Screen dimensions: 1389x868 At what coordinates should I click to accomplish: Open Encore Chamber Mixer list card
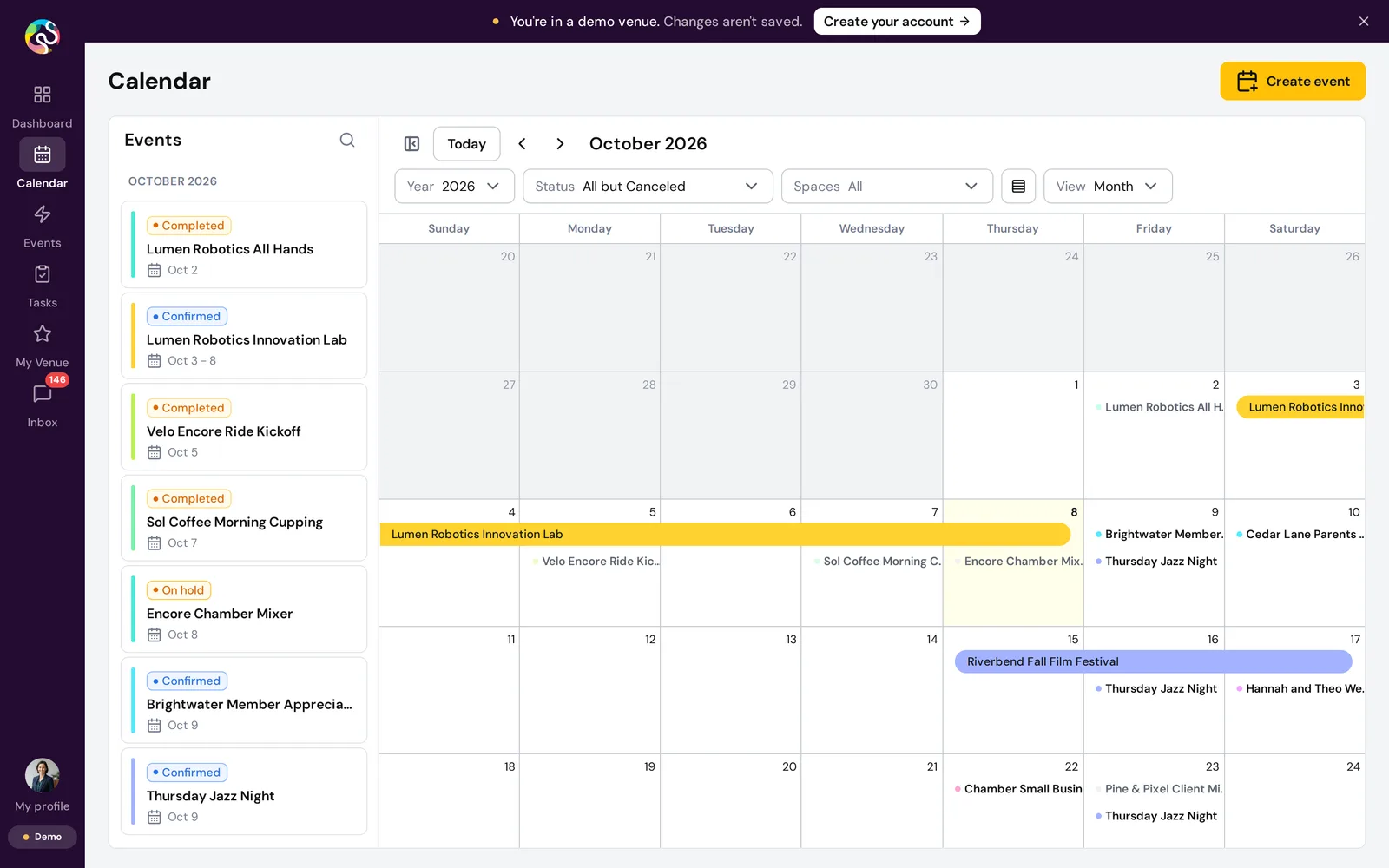point(244,609)
